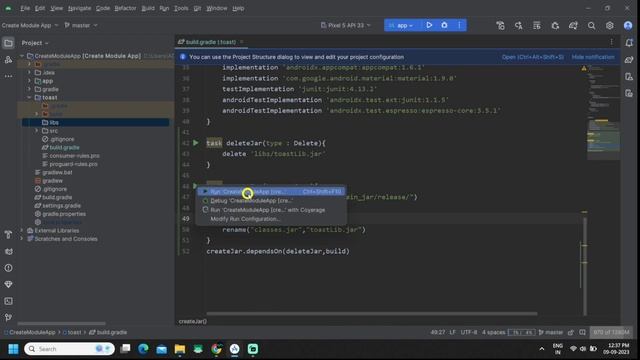Image resolution: width=640 pixels, height=360 pixels.
Task: Click the Debug app bug icon
Action: tap(444, 25)
